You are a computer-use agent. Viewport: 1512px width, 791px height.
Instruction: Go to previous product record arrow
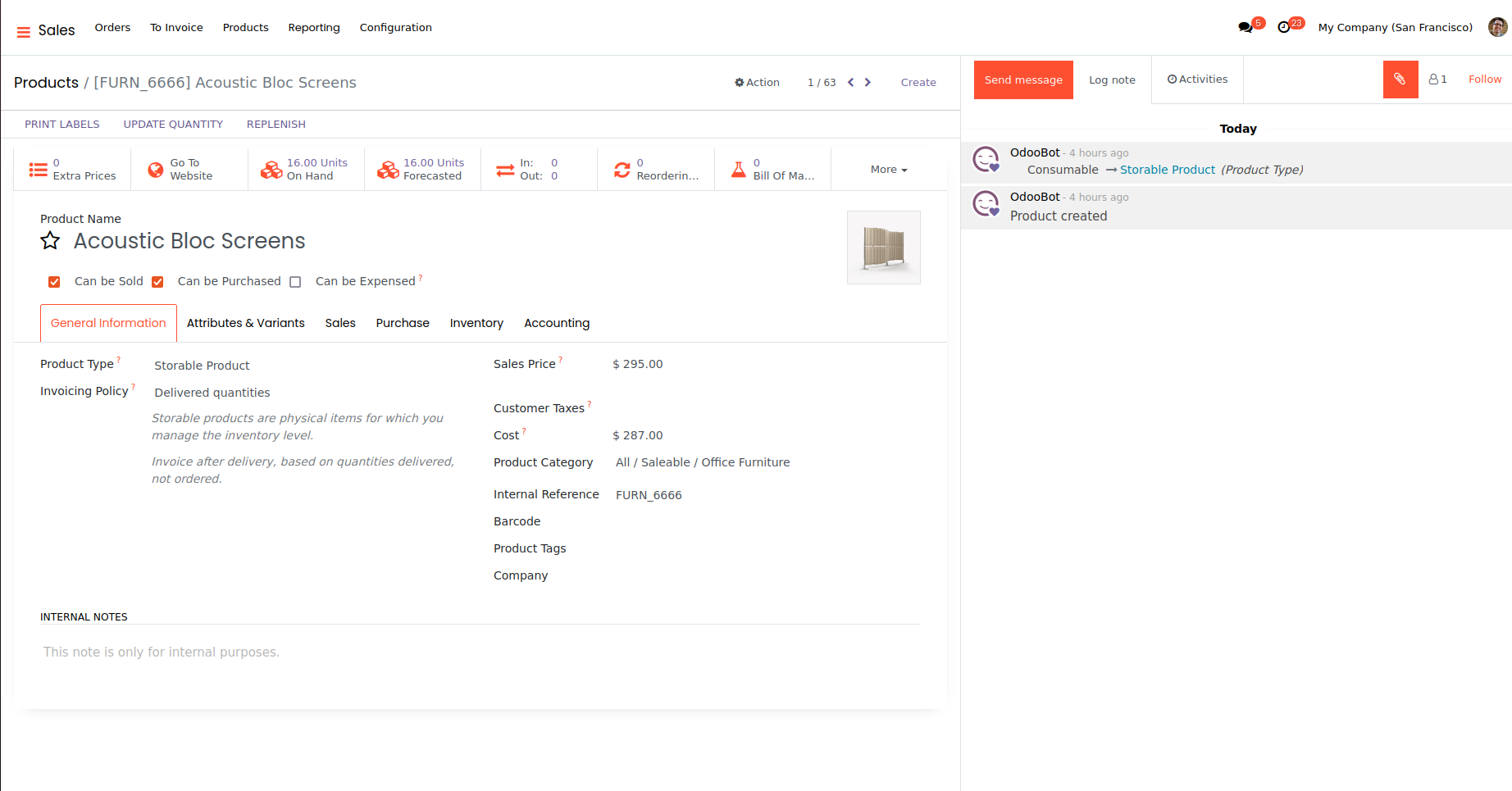coord(850,82)
